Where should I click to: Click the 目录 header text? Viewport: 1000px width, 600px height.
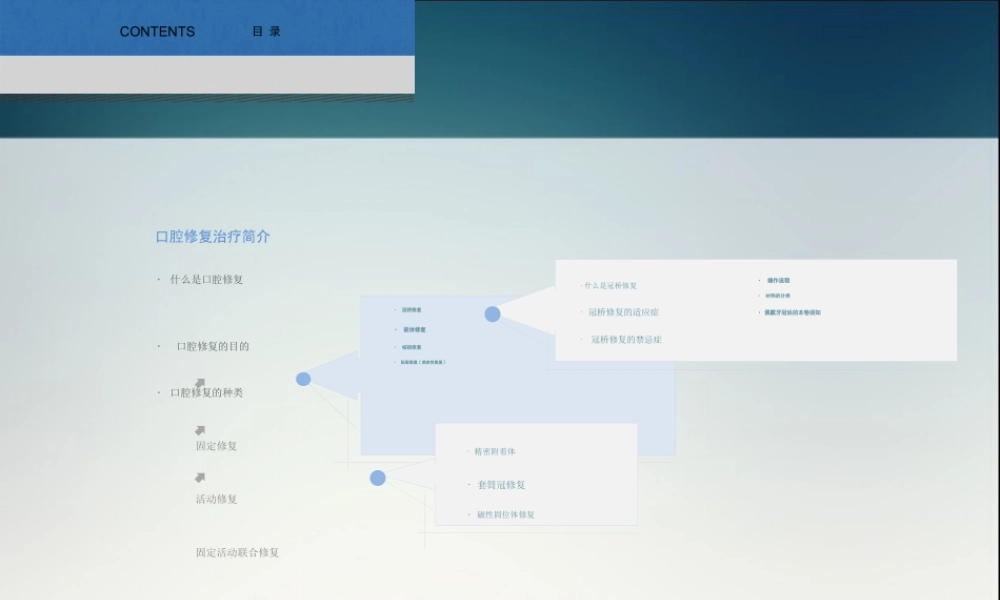point(267,31)
